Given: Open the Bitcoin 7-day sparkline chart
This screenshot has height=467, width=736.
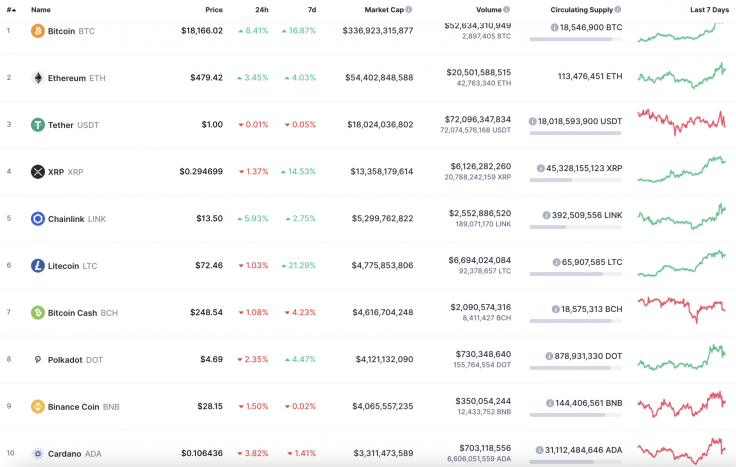Looking at the screenshot, I should pos(681,33).
